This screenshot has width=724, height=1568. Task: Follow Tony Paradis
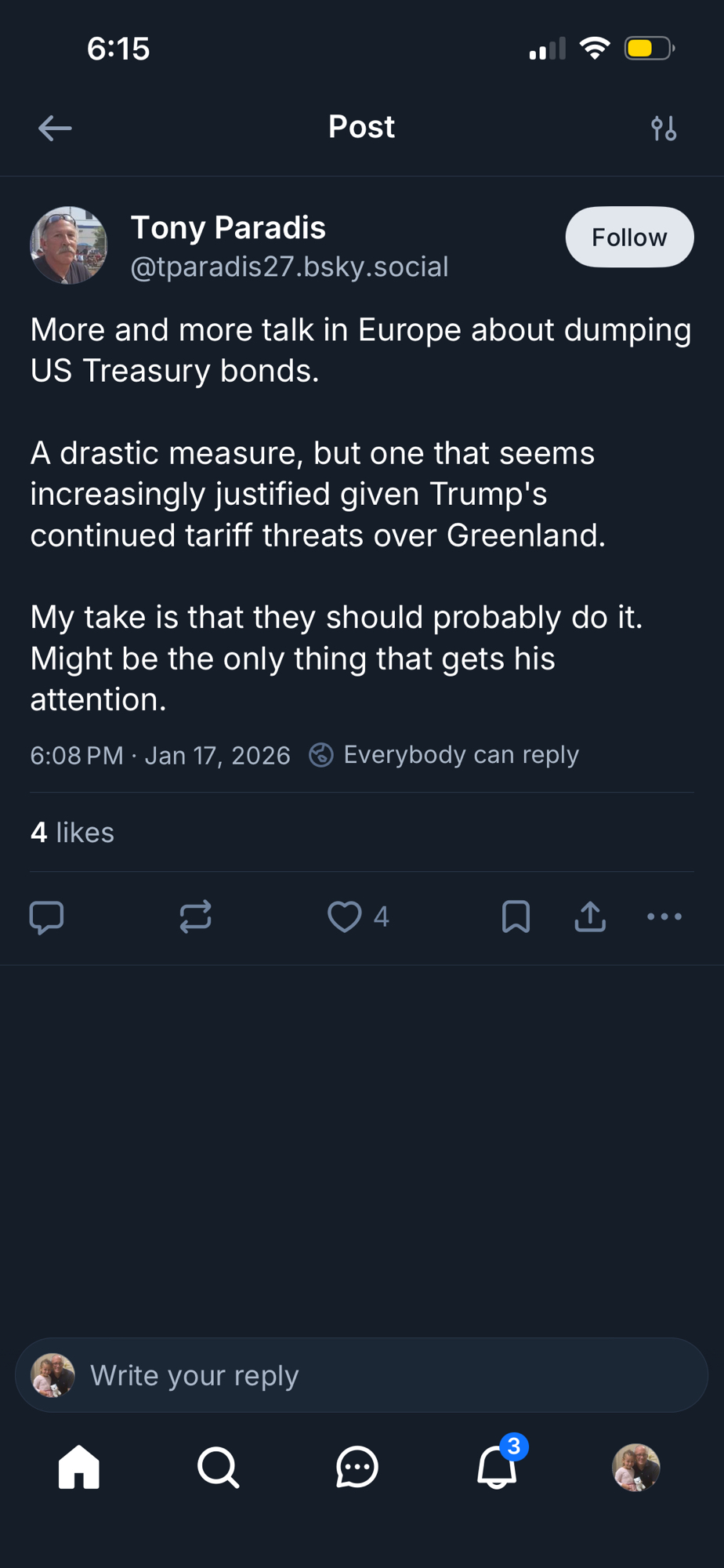pyautogui.click(x=629, y=237)
